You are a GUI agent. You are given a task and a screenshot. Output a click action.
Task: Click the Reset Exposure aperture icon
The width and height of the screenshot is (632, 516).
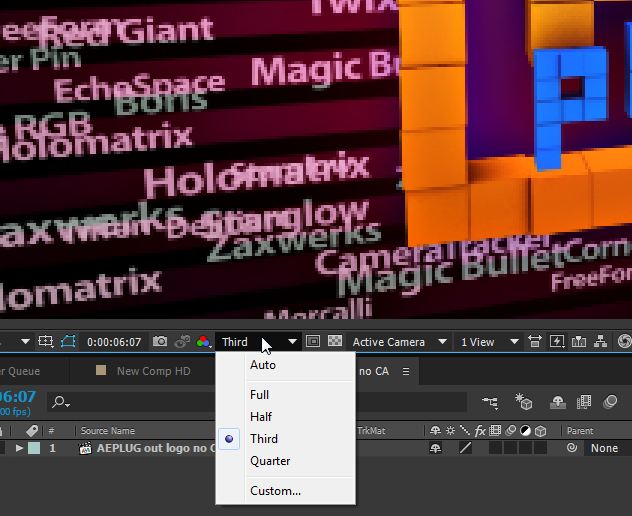click(625, 342)
